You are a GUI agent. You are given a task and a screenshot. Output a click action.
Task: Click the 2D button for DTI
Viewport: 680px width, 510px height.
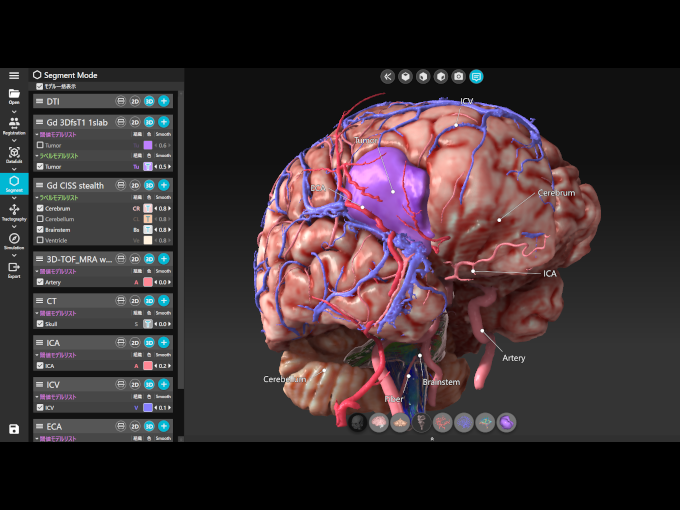[135, 101]
